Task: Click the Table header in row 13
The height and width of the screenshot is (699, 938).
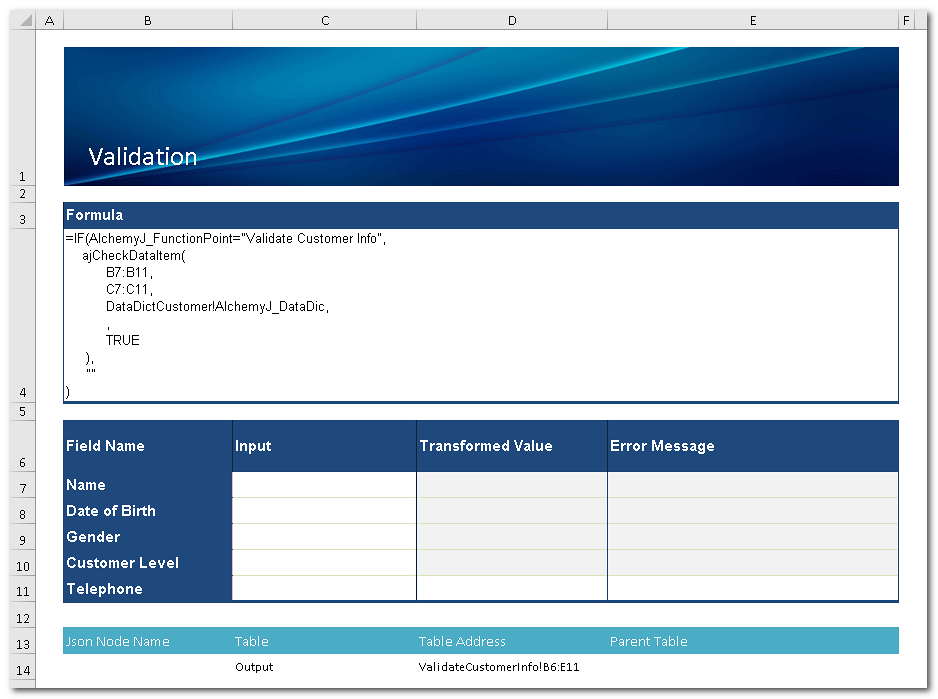Action: [x=324, y=641]
